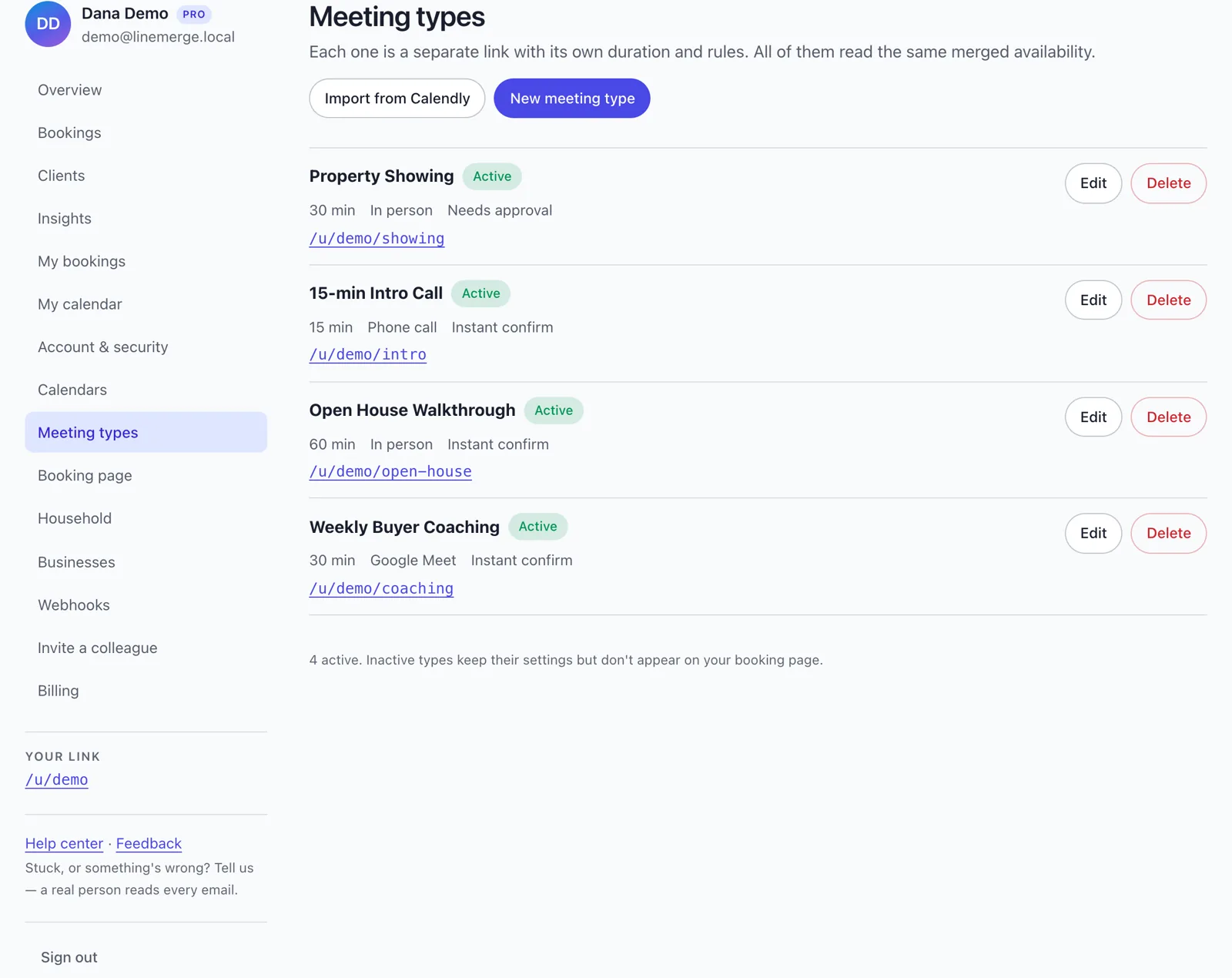This screenshot has height=978, width=1232.
Task: Select My bookings in sidebar
Action: (146, 261)
